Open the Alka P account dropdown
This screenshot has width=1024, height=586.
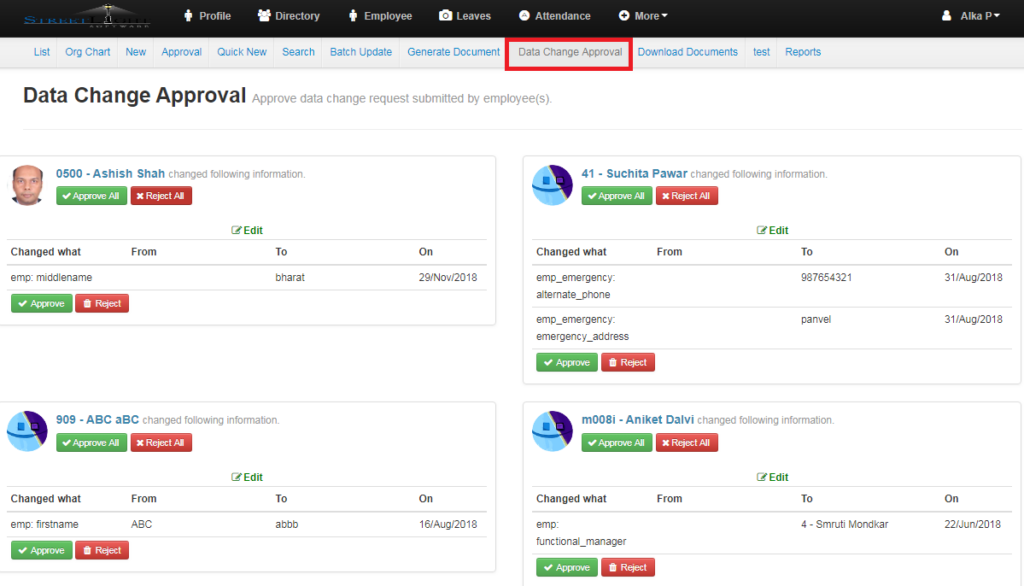coord(970,15)
